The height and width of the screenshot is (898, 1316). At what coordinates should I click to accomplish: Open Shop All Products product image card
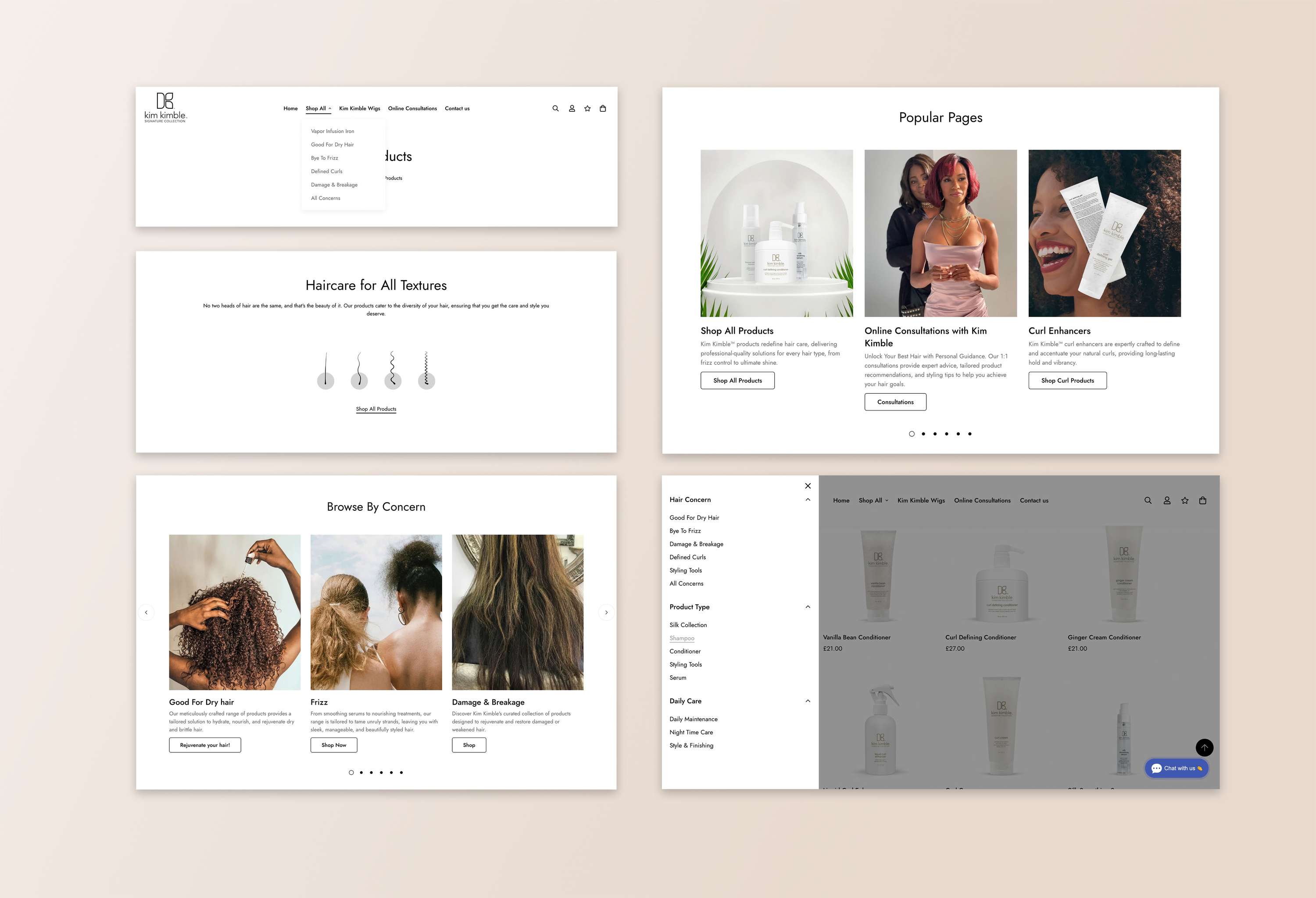coord(776,233)
